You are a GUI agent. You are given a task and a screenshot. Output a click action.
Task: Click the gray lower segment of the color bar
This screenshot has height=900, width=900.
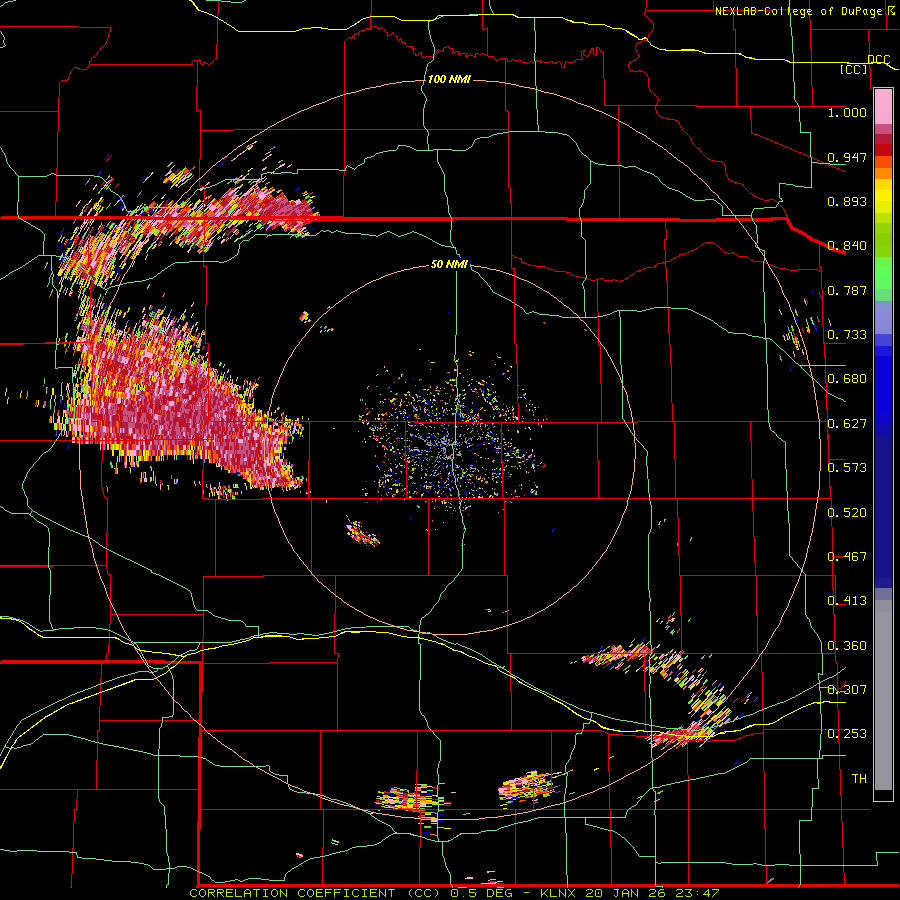pos(883,695)
